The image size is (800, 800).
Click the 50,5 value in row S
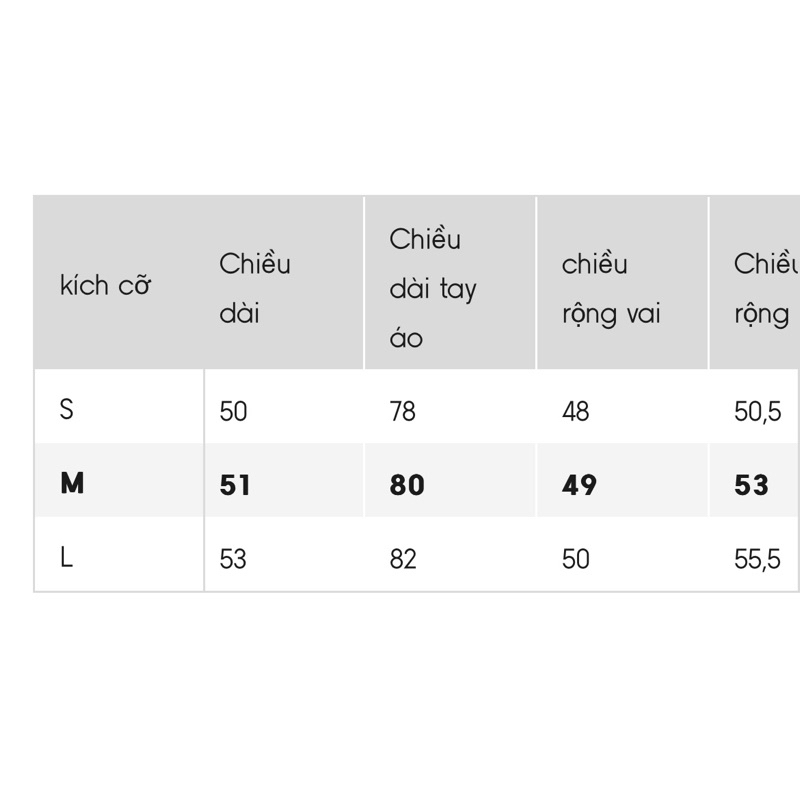click(757, 411)
